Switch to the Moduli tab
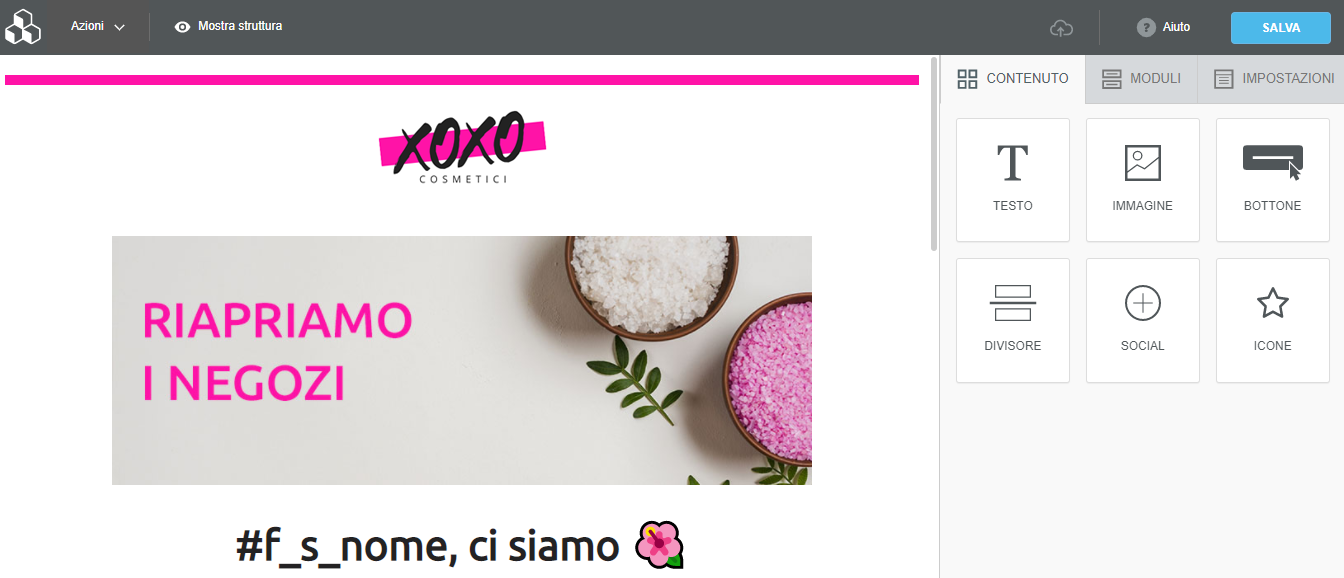This screenshot has height=578, width=1344. 1141,78
